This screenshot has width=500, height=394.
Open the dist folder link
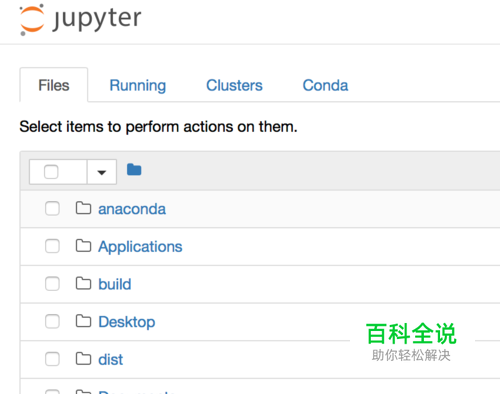point(111,360)
